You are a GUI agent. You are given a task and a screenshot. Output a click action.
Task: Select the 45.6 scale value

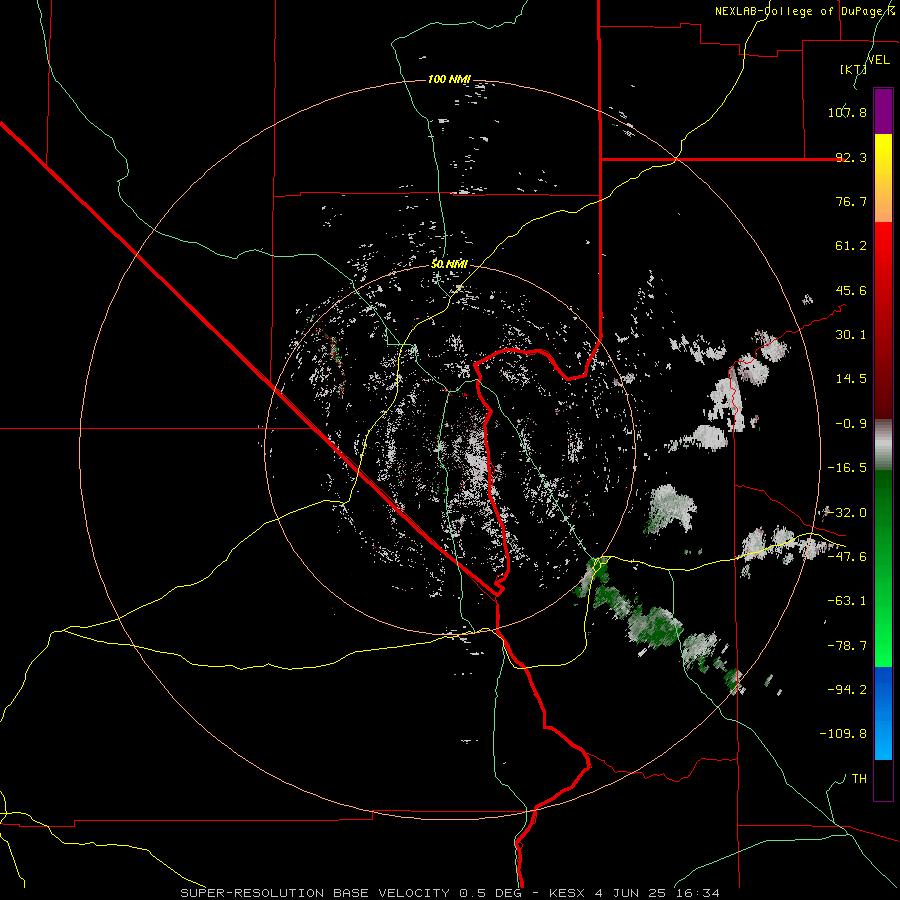tap(851, 290)
